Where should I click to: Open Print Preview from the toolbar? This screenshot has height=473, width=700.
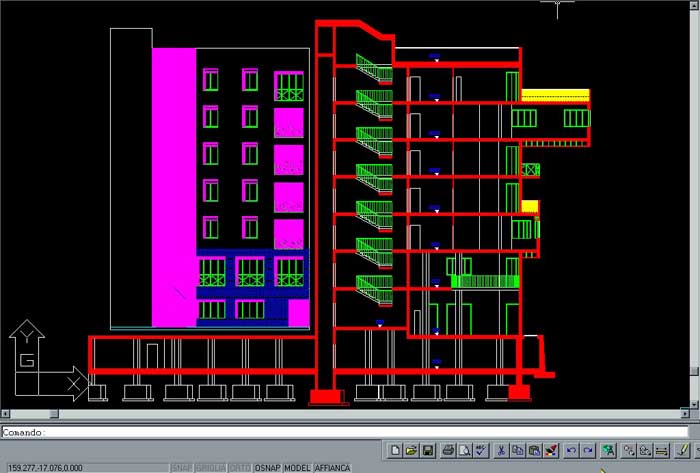click(x=465, y=451)
